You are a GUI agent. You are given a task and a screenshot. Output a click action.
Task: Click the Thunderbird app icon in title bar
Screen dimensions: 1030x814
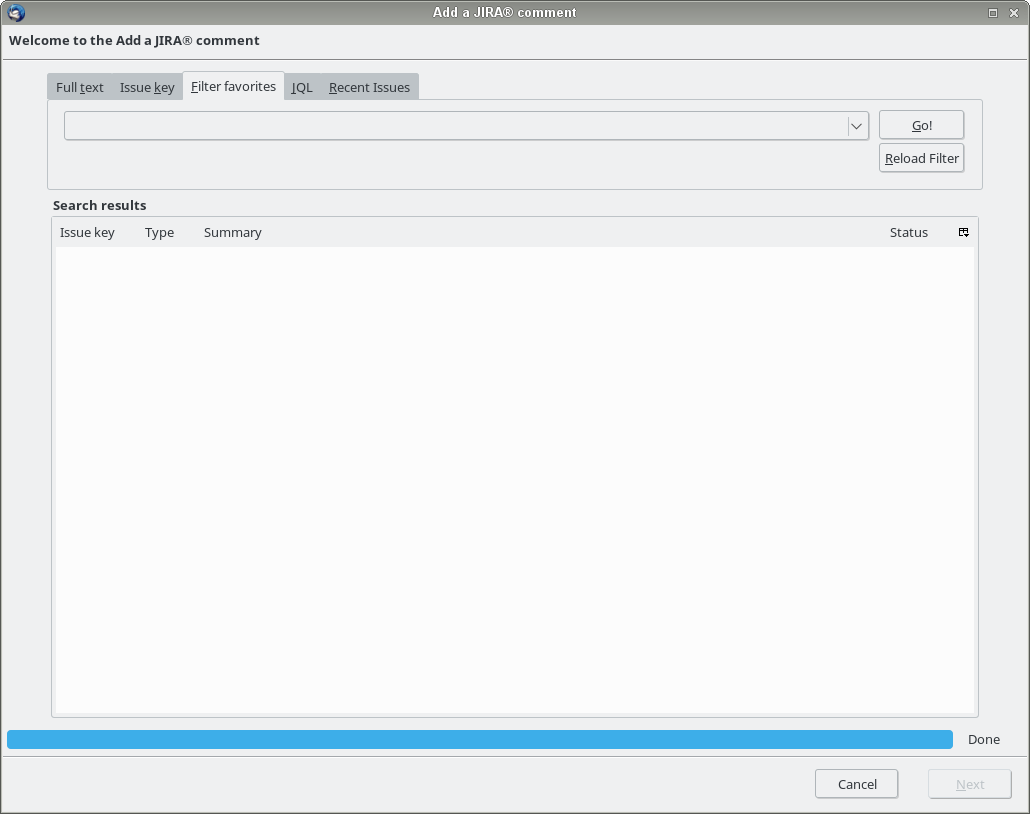[16, 12]
